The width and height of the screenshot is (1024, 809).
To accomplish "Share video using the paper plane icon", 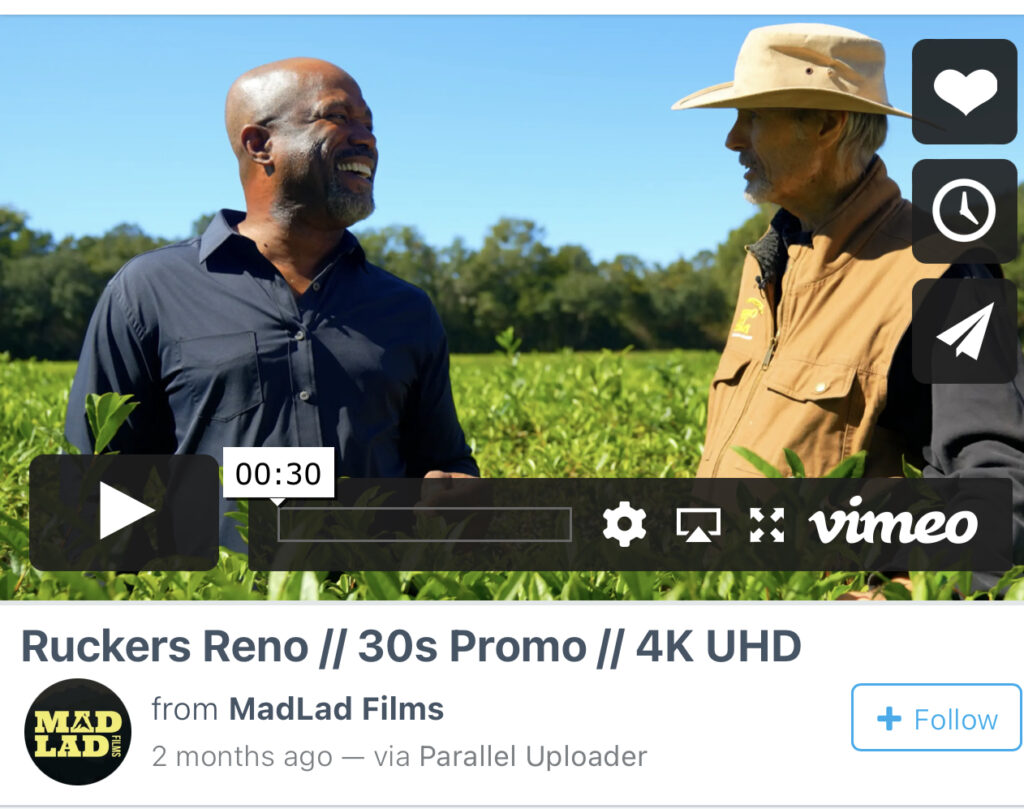I will click(965, 331).
